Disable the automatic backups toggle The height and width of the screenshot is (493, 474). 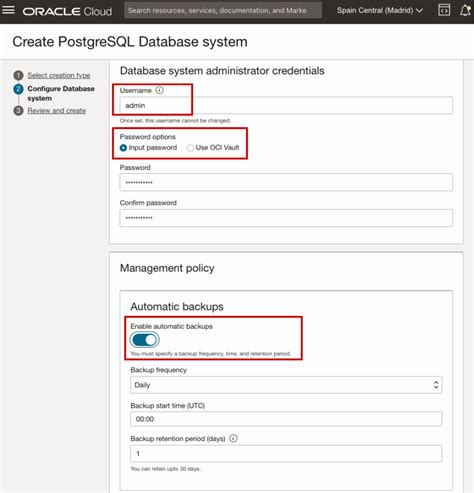pos(144,340)
